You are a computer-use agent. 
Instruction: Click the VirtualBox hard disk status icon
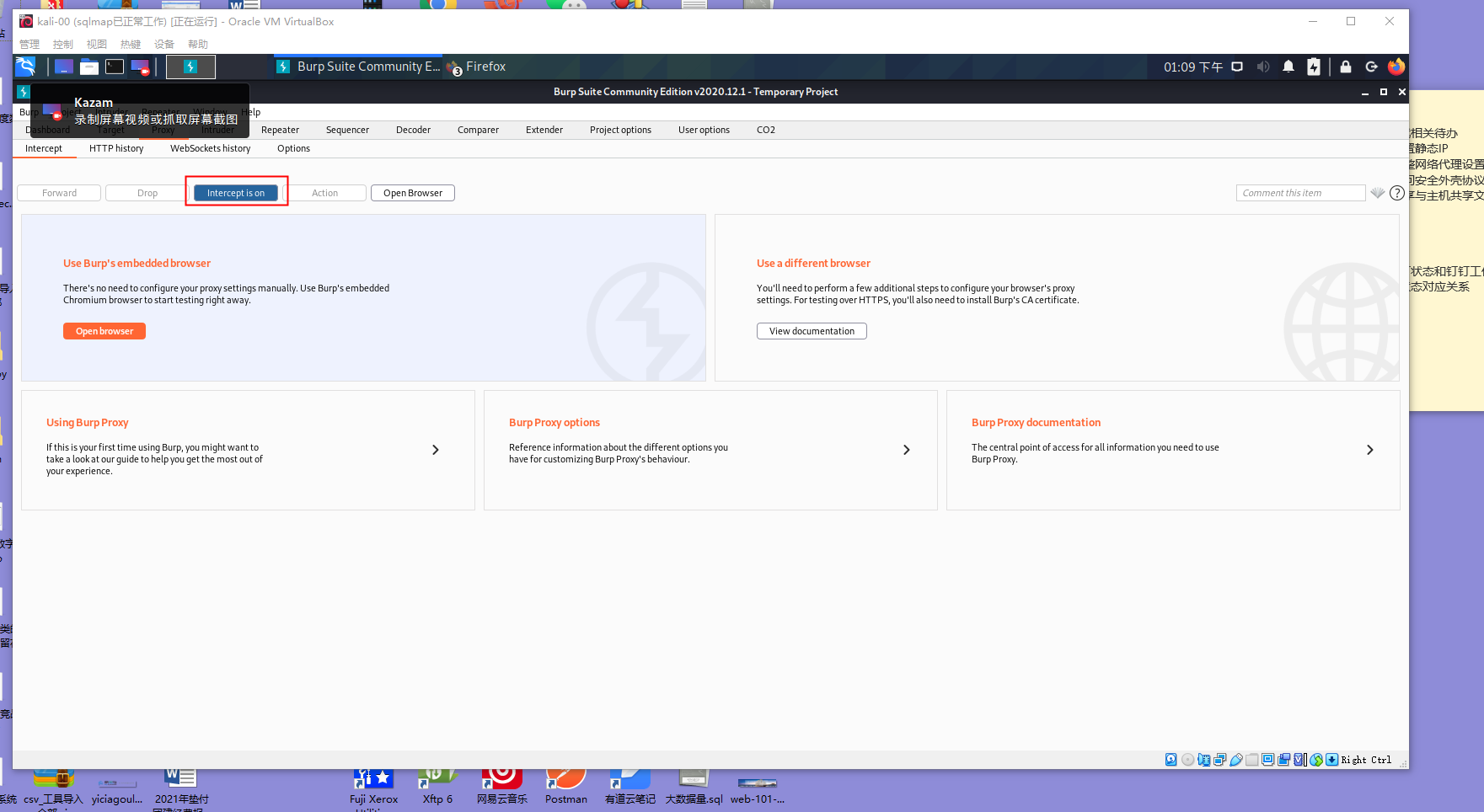click(x=1171, y=760)
